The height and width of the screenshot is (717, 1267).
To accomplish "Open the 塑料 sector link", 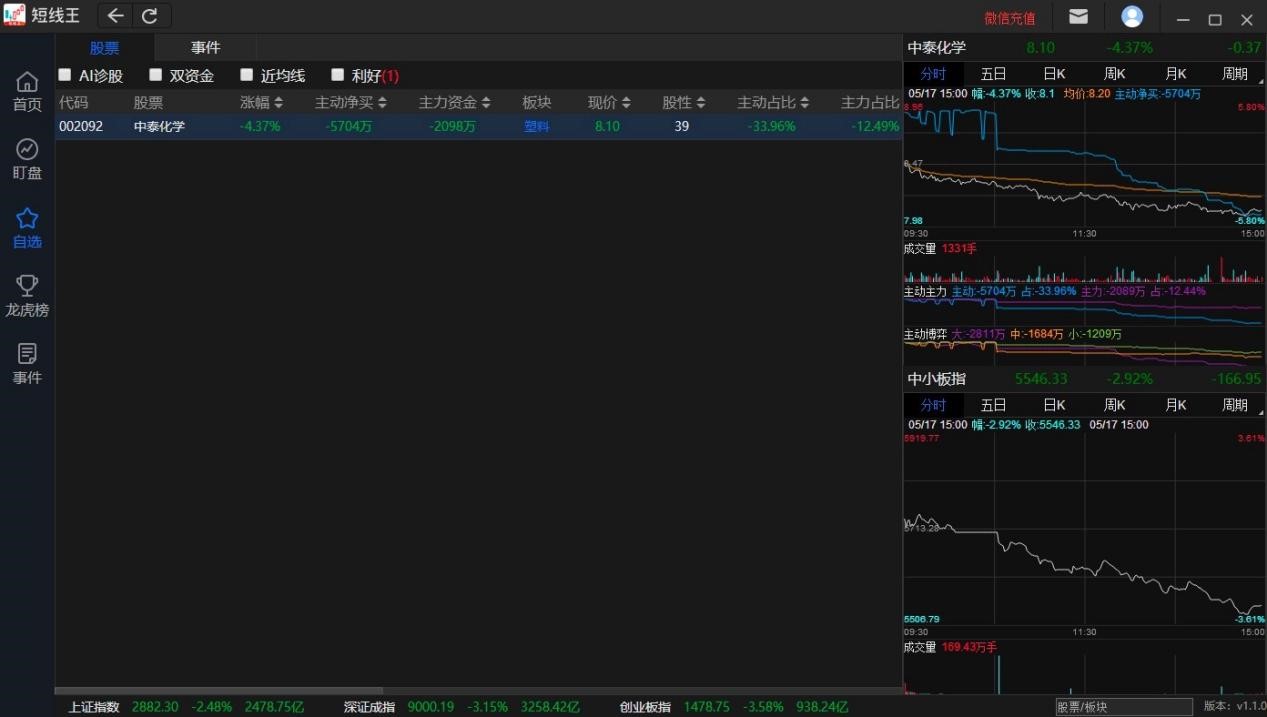I will (537, 126).
